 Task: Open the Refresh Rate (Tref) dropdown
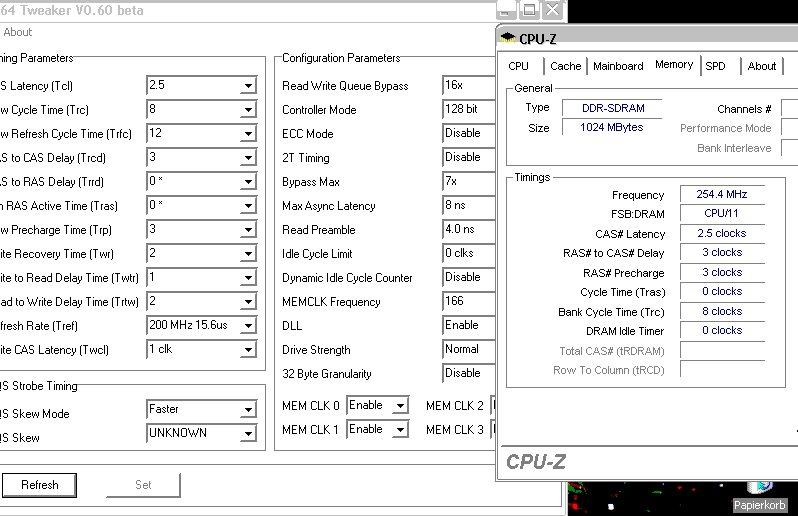coord(248,325)
